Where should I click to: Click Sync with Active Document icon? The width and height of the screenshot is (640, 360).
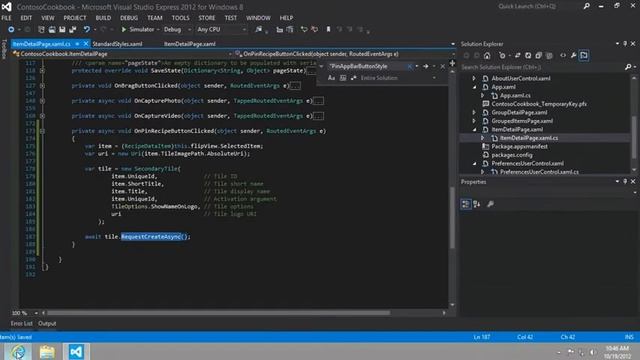pyautogui.click(x=518, y=56)
